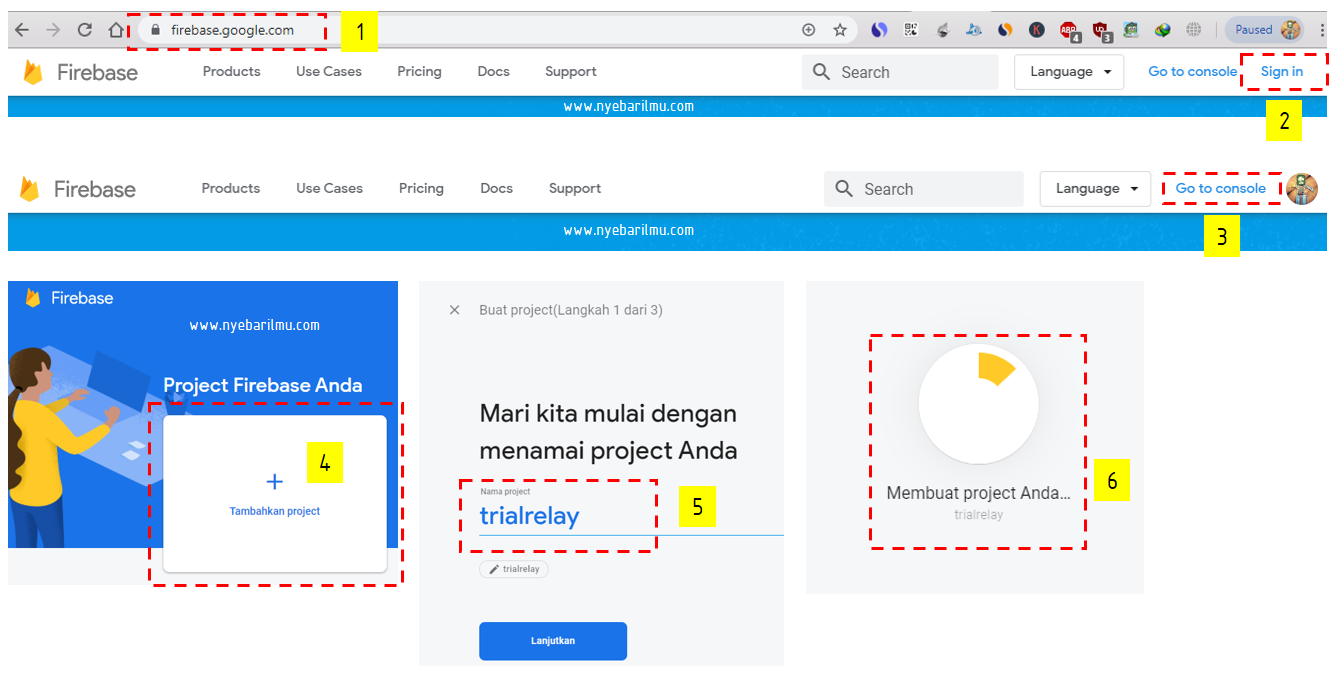Open the QR code extension icon
Screen dimensions: 1344x678
coord(910,30)
